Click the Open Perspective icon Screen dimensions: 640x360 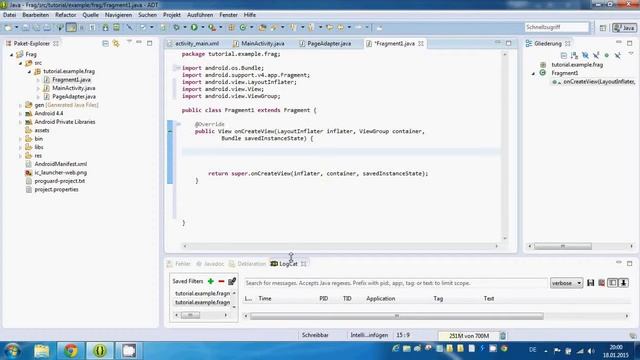click(603, 28)
